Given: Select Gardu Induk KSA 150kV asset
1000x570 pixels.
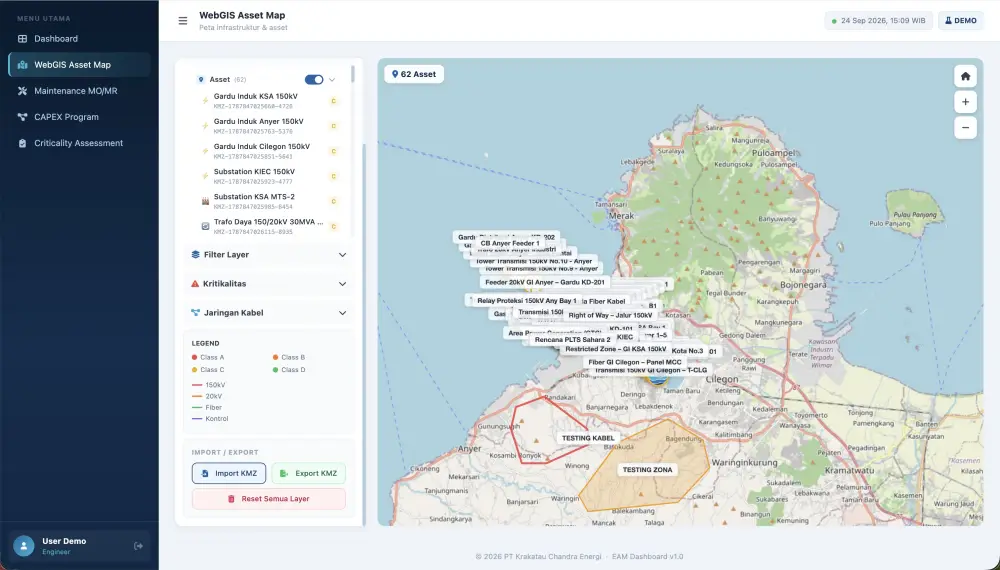Looking at the screenshot, I should [x=268, y=101].
